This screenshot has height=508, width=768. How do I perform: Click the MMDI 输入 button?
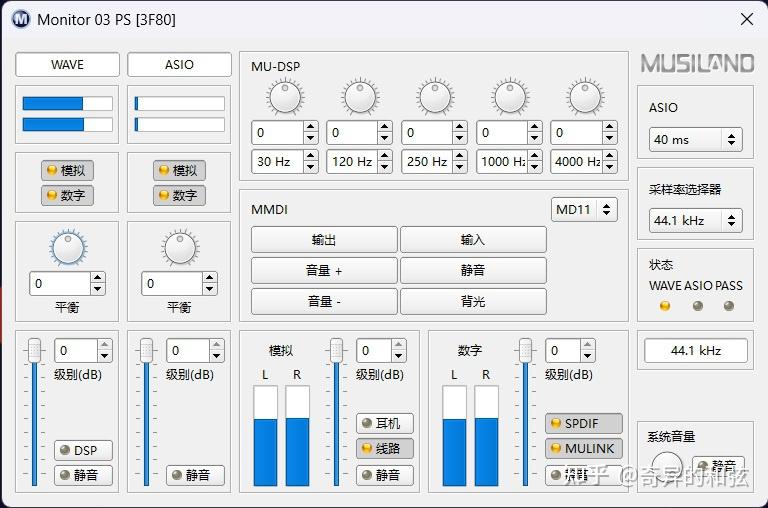pos(473,240)
